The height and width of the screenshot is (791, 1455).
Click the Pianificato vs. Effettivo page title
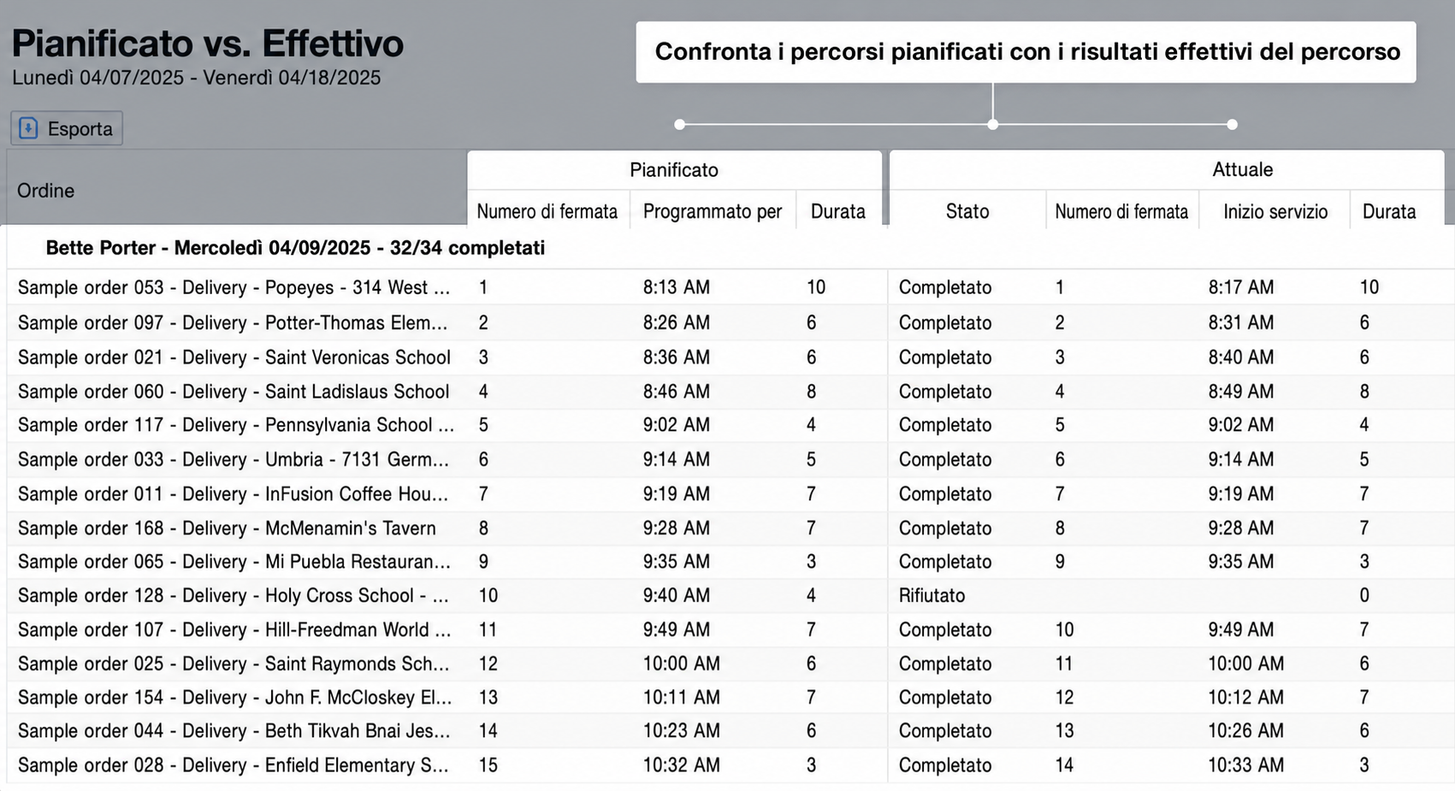208,43
